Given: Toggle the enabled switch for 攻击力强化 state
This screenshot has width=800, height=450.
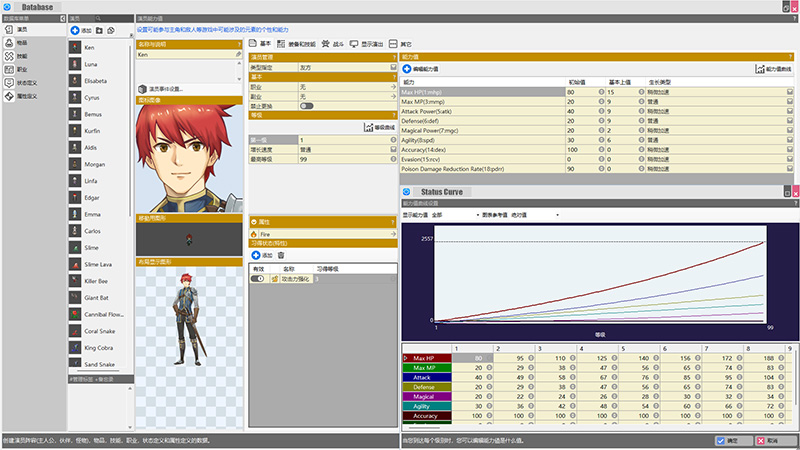Looking at the screenshot, I should (x=258, y=279).
